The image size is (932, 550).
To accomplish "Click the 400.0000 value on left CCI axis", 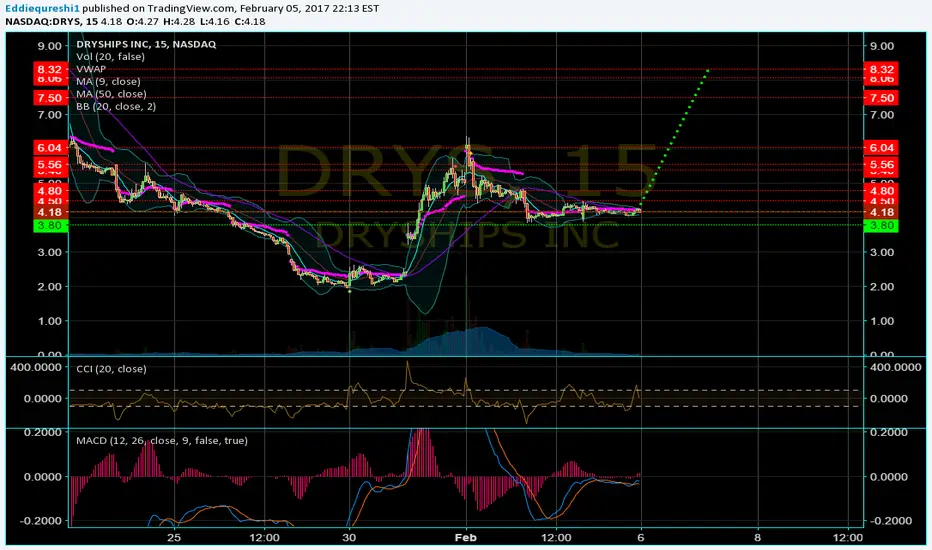I will [x=36, y=367].
